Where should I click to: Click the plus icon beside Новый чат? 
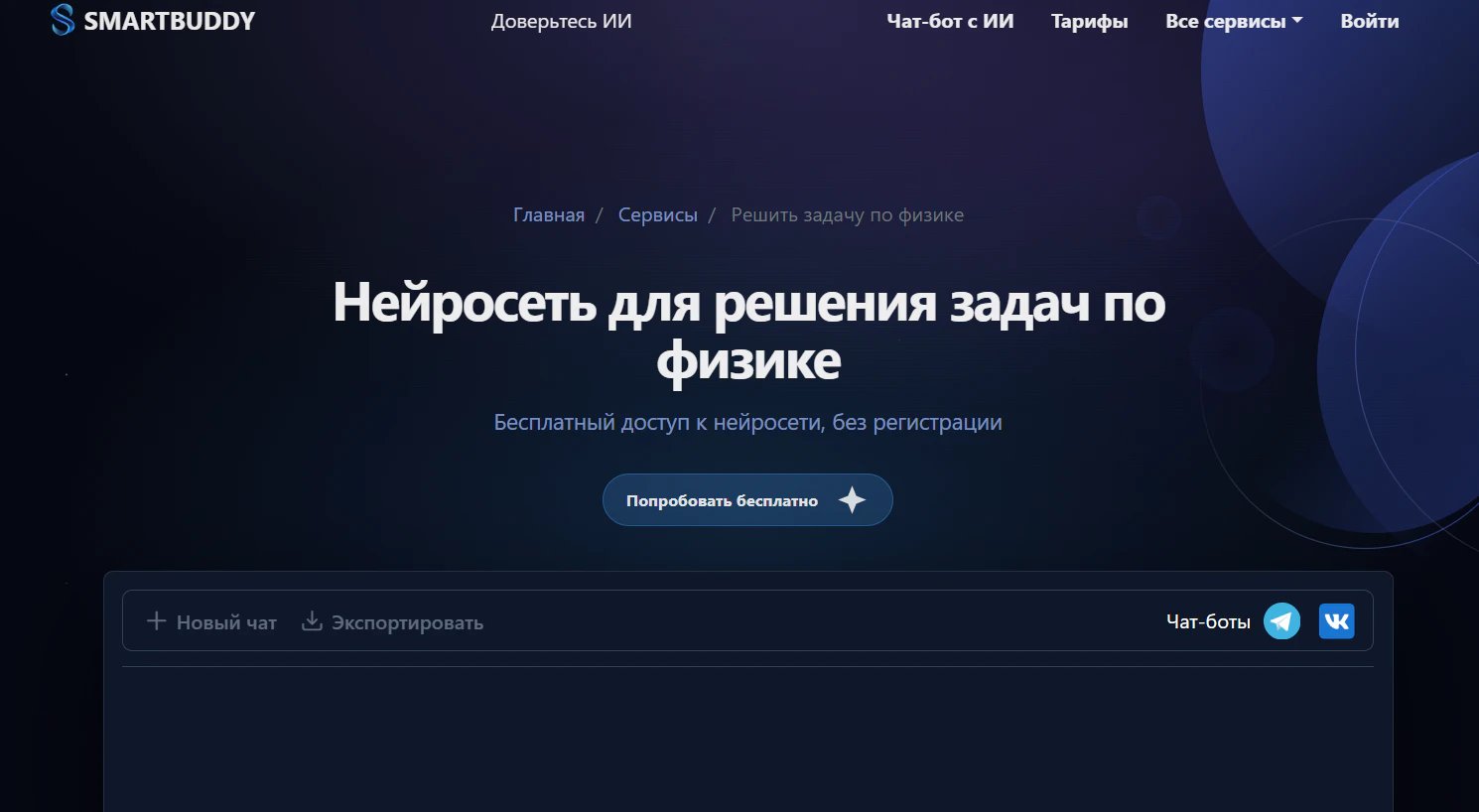[156, 621]
